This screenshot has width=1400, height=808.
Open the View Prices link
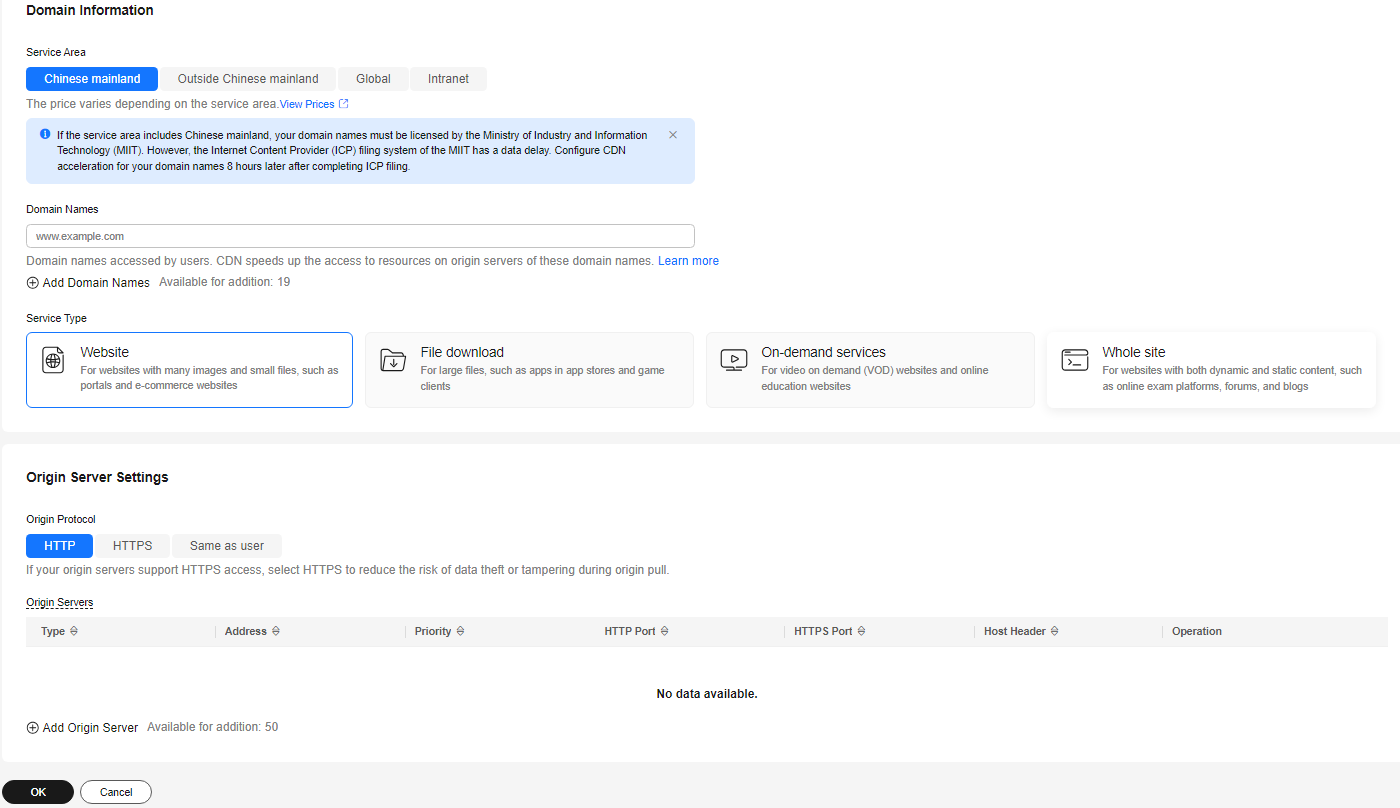(x=307, y=104)
